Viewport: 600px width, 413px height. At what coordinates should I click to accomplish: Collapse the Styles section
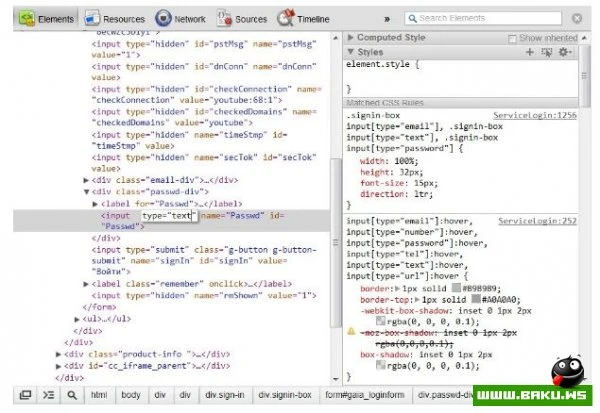coord(350,51)
